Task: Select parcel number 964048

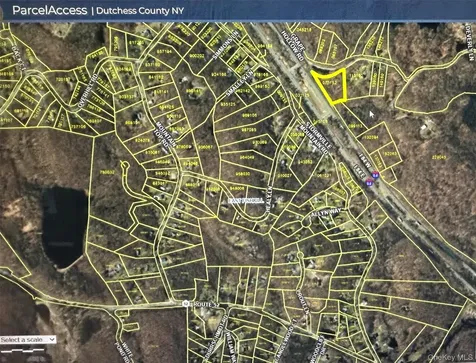Action: pyautogui.click(x=247, y=157)
